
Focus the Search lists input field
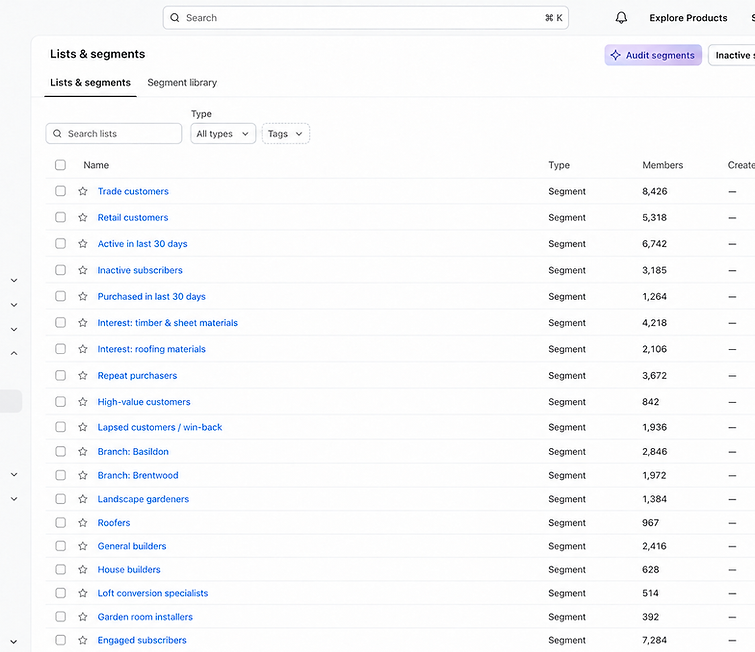click(114, 133)
